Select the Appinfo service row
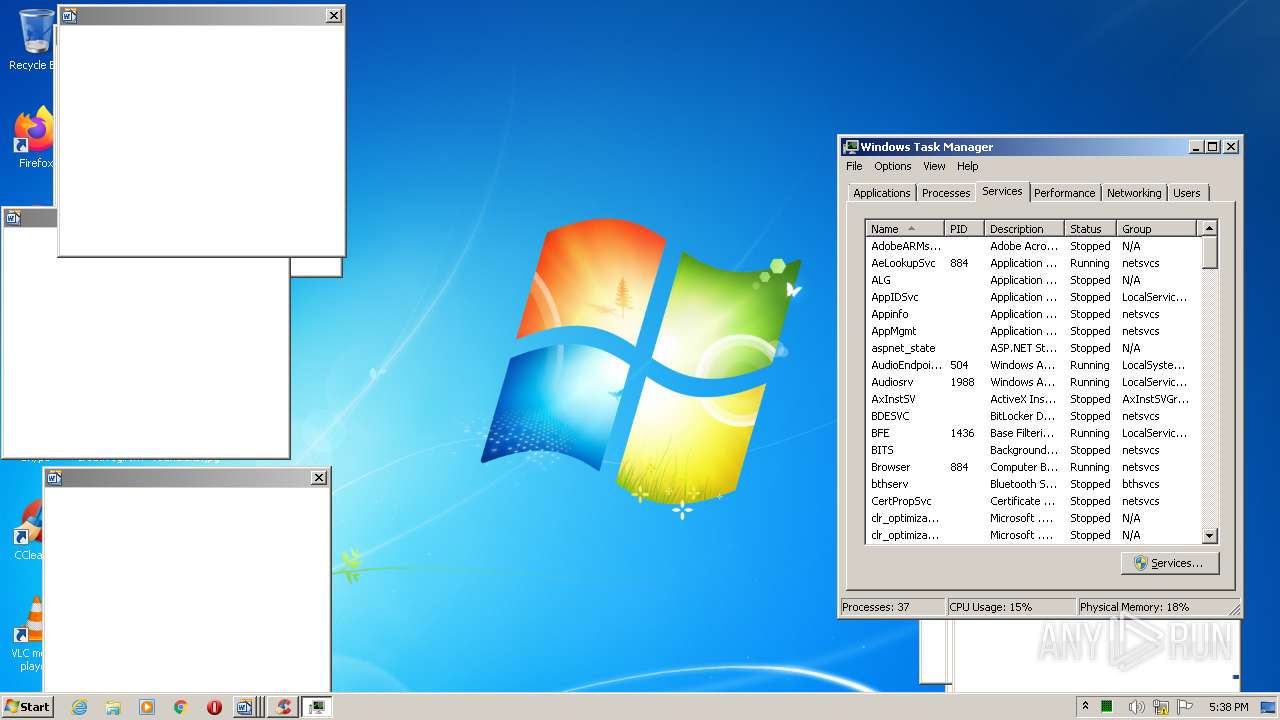Screen dimensions: 1280x720 (1033, 314)
